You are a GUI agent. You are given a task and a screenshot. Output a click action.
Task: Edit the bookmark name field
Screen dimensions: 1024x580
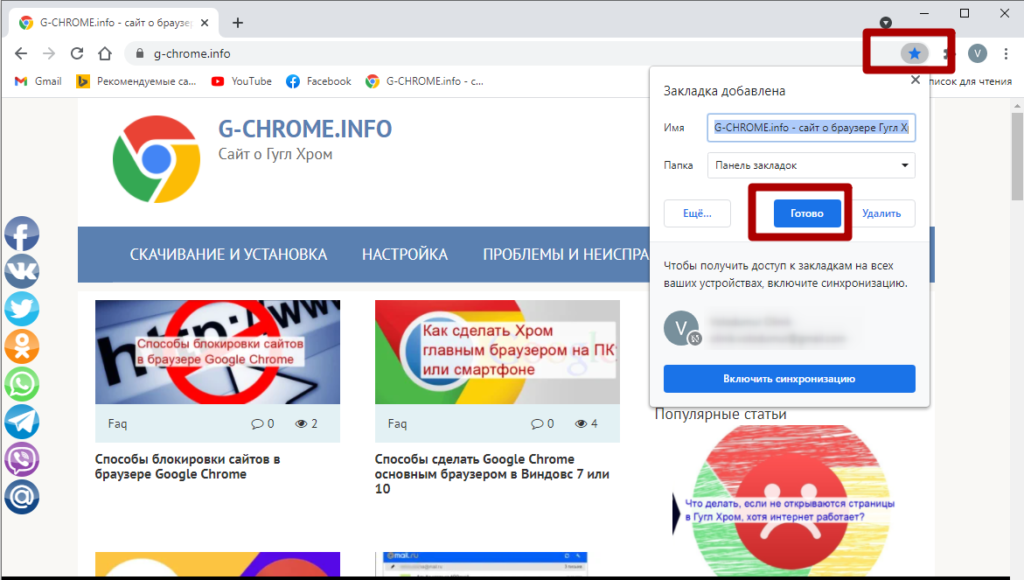(811, 127)
